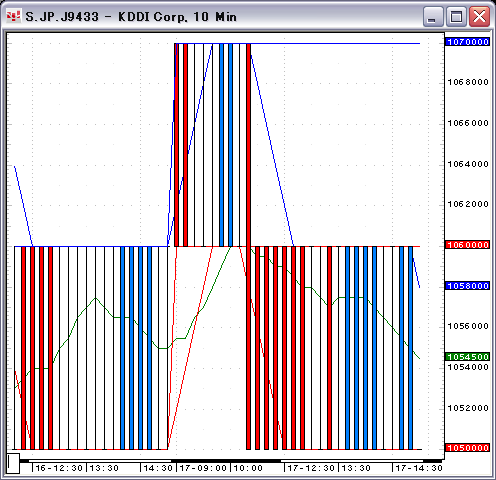This screenshot has height=480, width=496.
Task: Click the 10:00 time axis label
Action: [248, 468]
